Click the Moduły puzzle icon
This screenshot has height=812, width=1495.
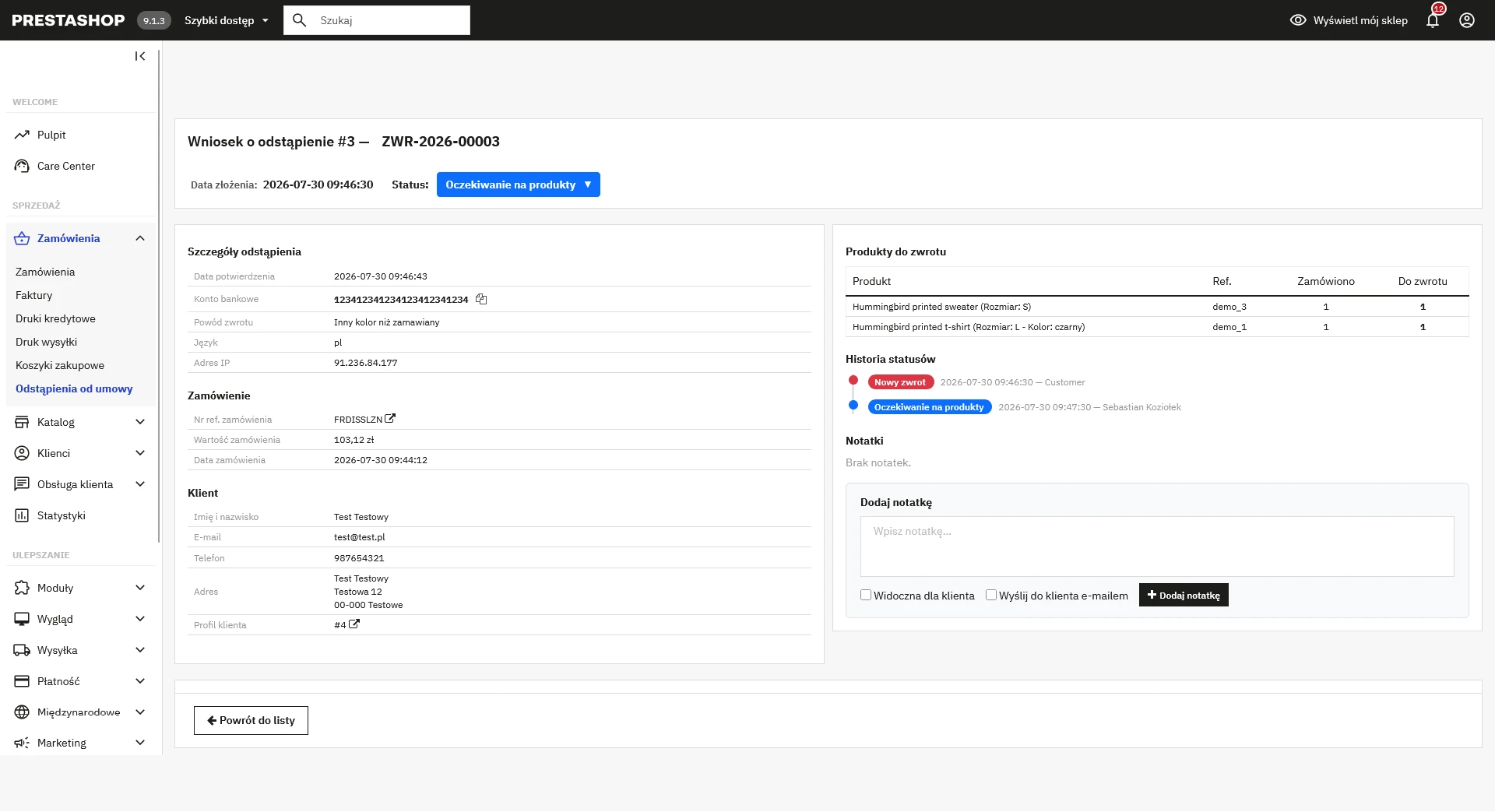point(22,588)
